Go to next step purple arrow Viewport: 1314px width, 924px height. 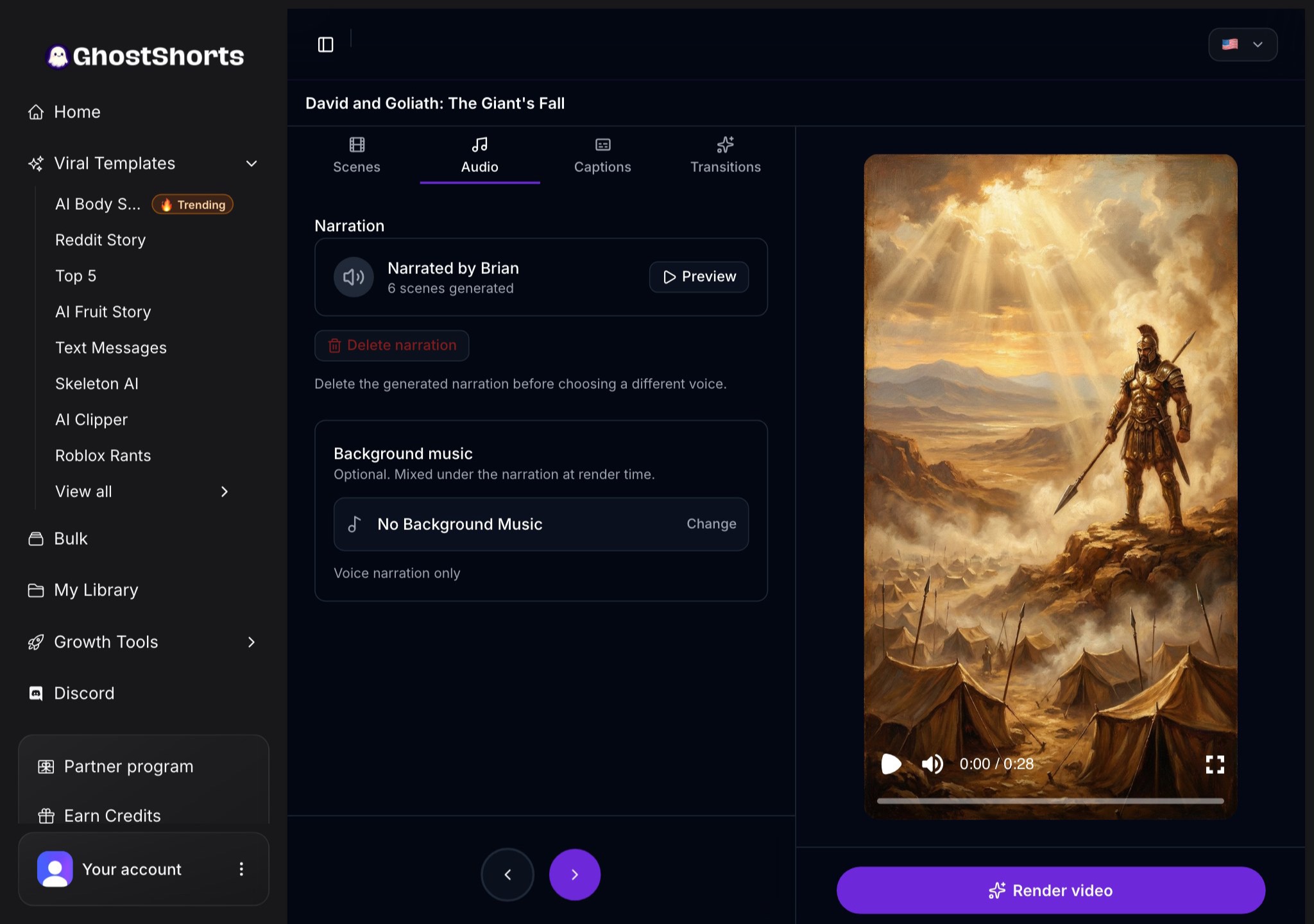click(x=575, y=875)
